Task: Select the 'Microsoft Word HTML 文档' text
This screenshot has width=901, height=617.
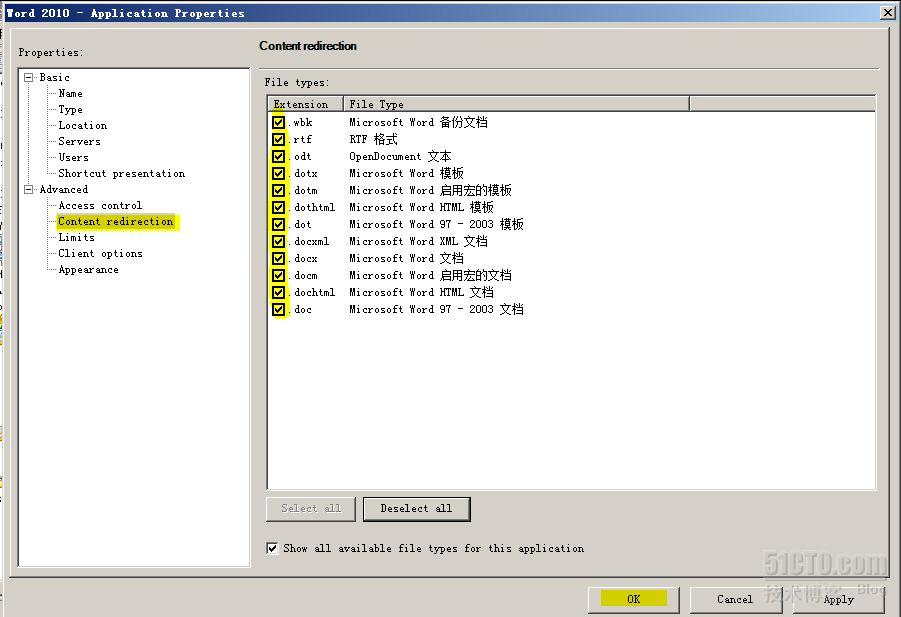Action: point(421,292)
